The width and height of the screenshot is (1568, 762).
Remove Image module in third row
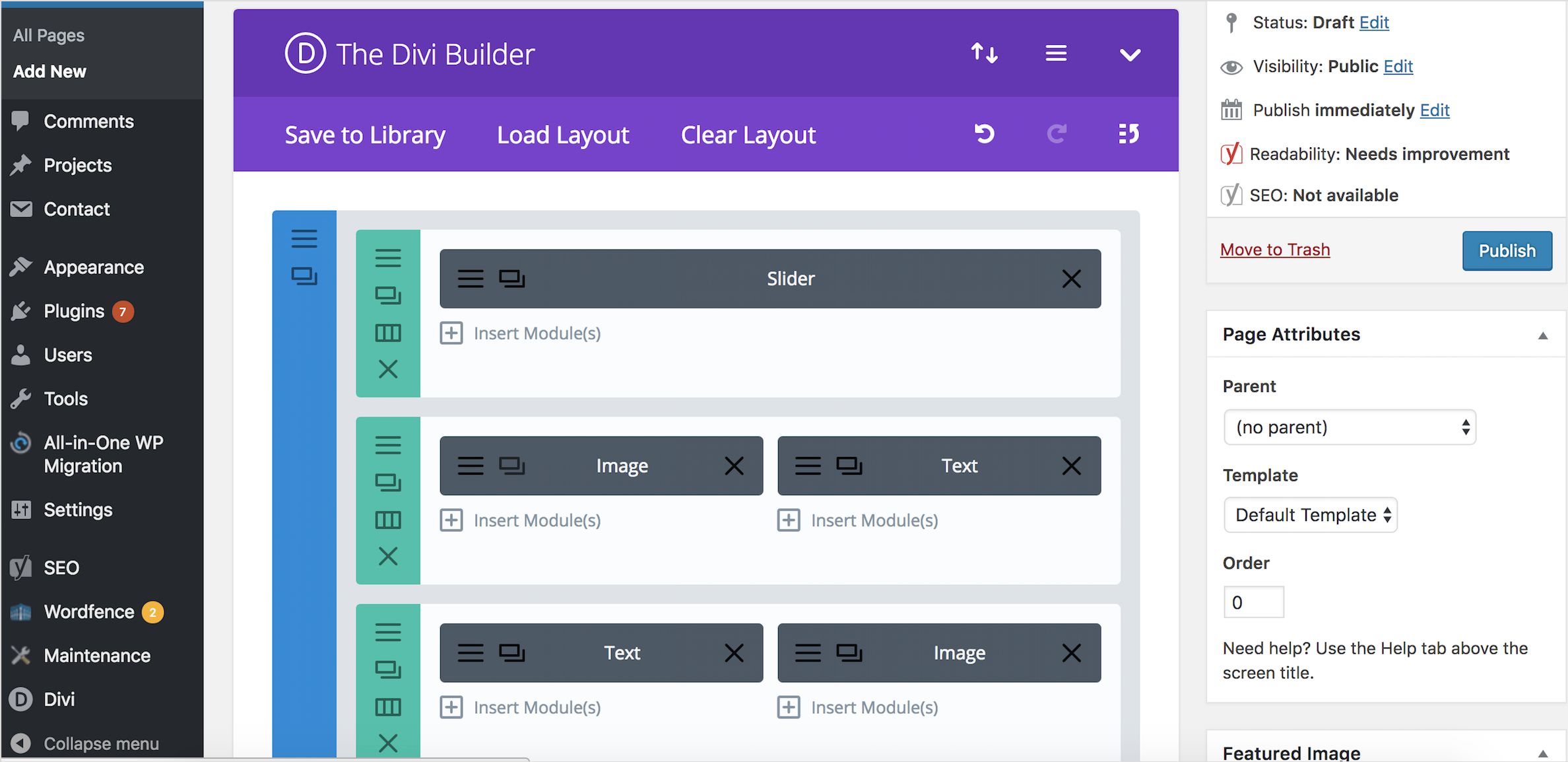pyautogui.click(x=1071, y=653)
